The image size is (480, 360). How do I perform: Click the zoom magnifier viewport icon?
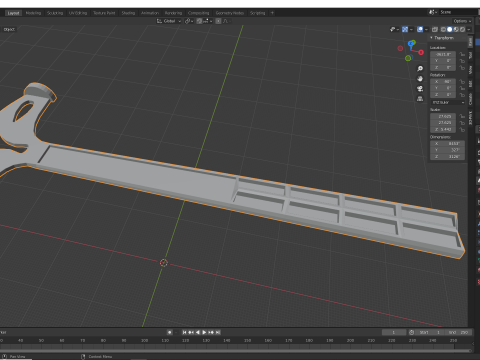click(x=420, y=69)
